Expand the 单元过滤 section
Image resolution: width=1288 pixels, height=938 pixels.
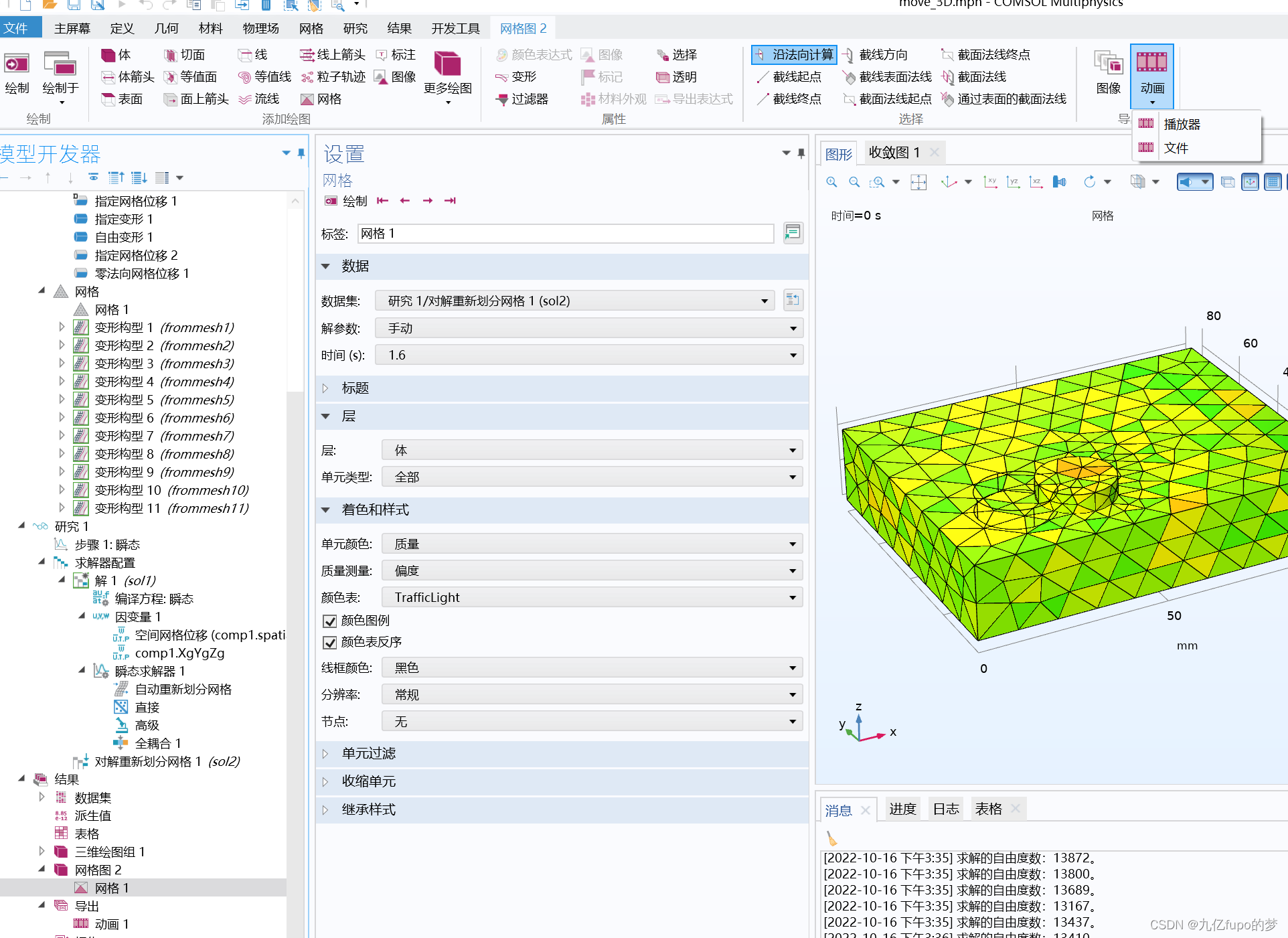tap(368, 753)
